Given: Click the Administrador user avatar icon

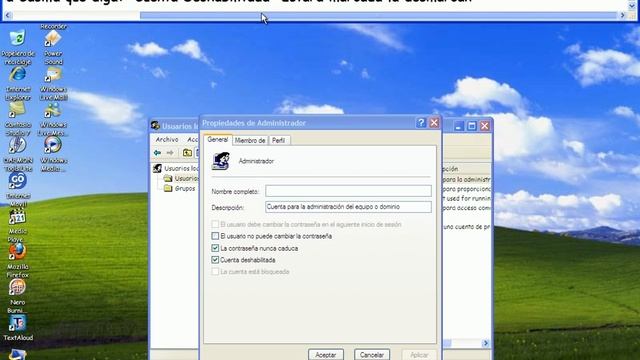Looking at the screenshot, I should pyautogui.click(x=221, y=161).
